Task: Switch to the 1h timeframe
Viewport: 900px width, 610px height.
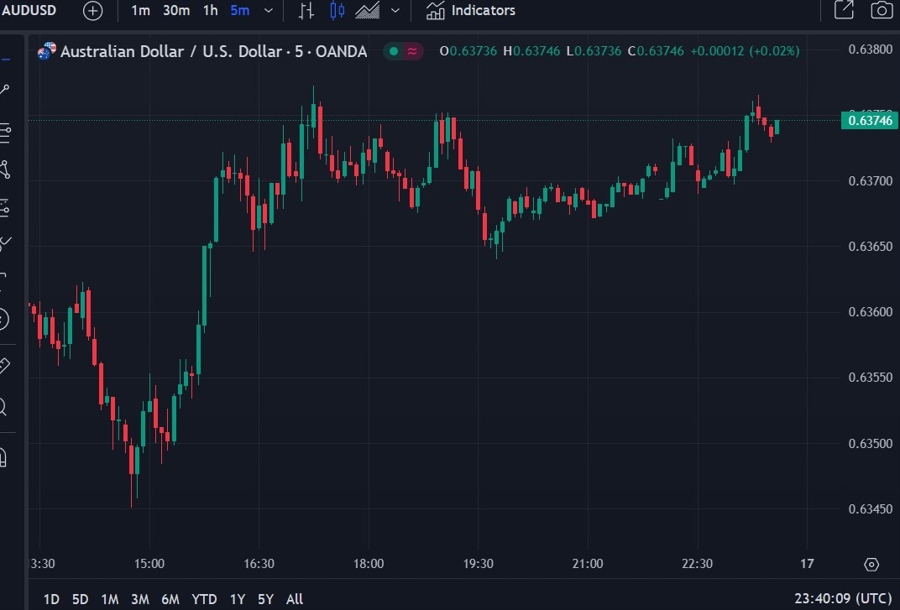Action: pyautogui.click(x=211, y=10)
